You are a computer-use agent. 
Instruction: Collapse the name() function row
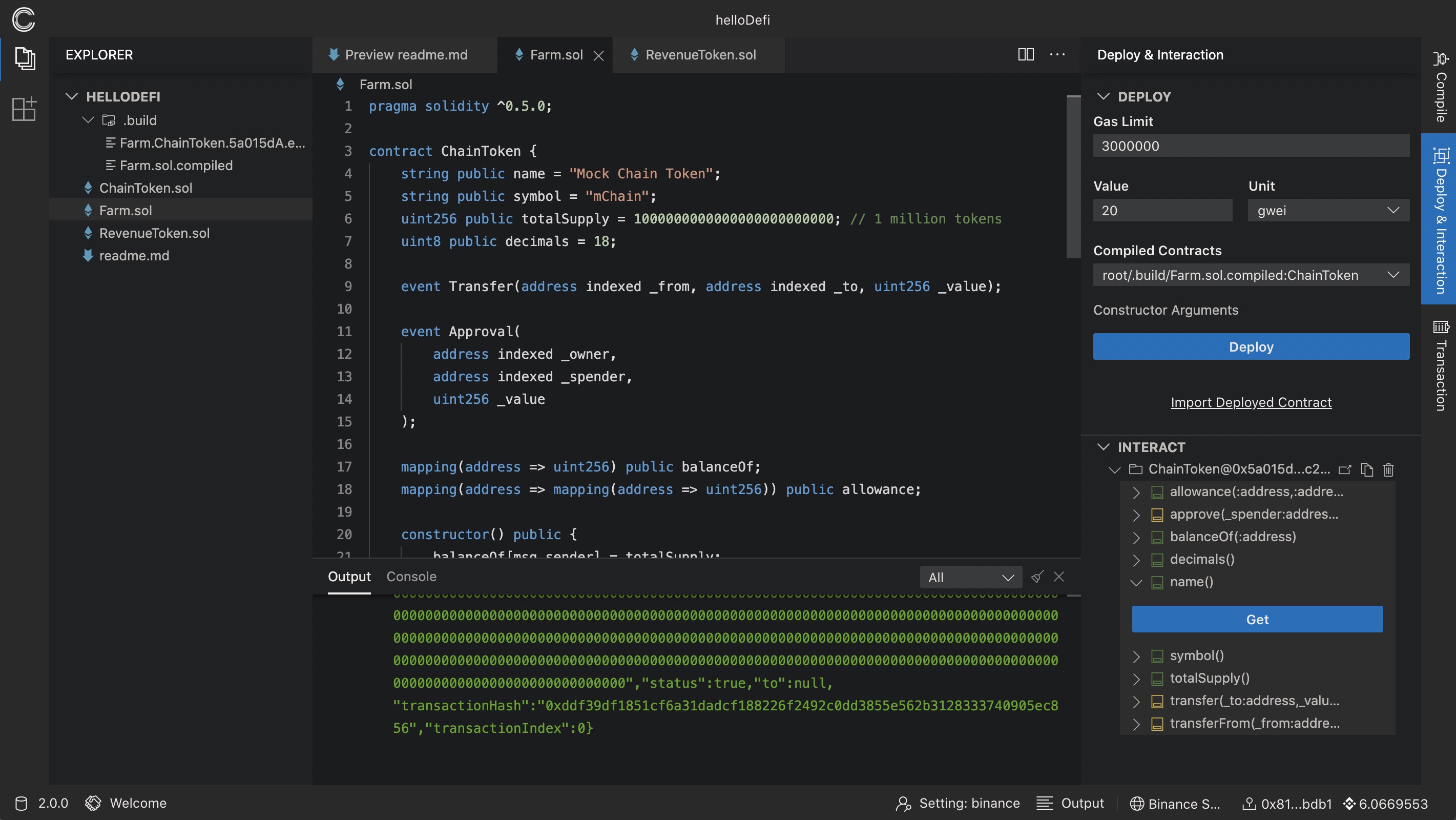point(1136,583)
